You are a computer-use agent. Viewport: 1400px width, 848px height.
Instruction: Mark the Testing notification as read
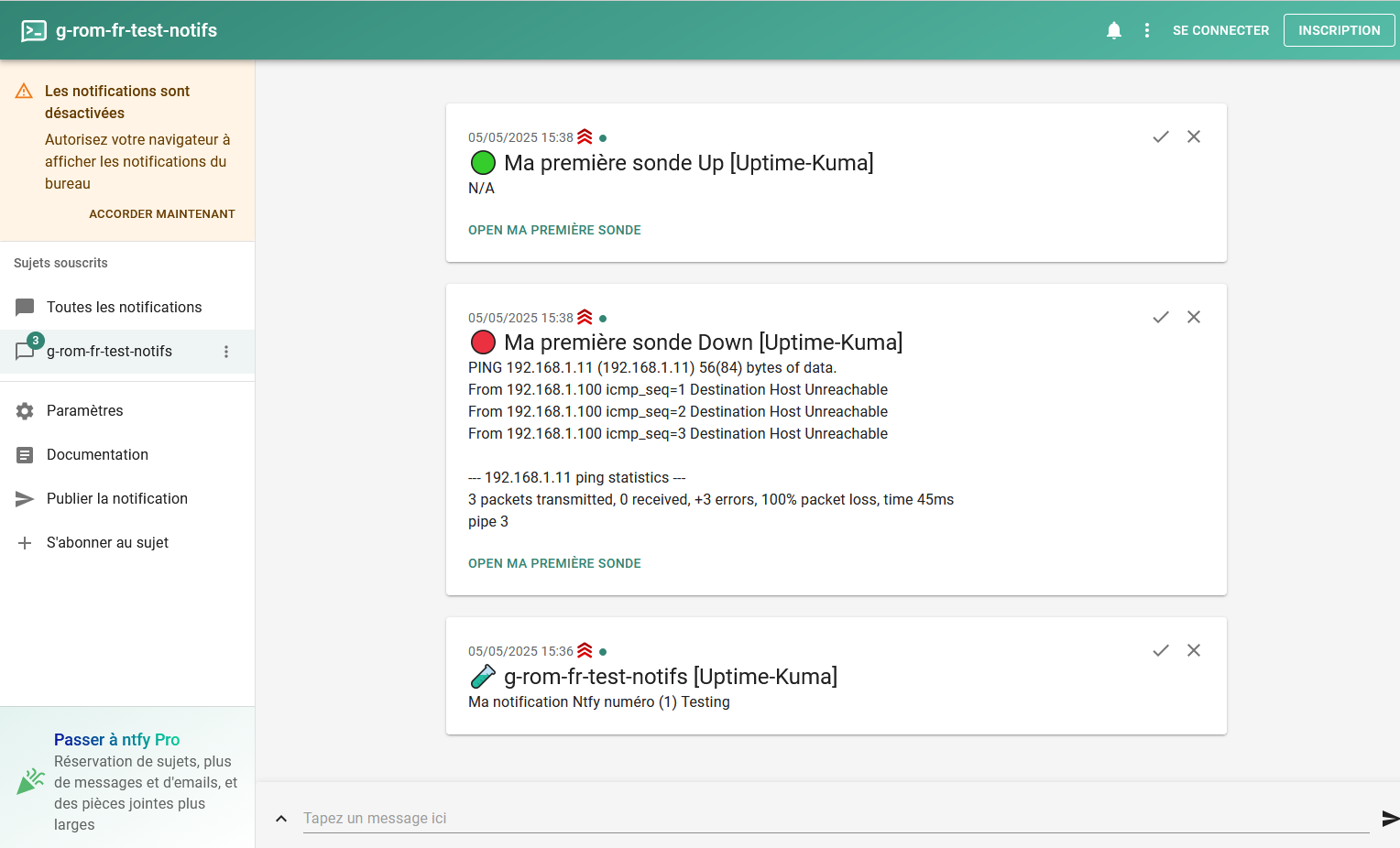pos(1161,650)
